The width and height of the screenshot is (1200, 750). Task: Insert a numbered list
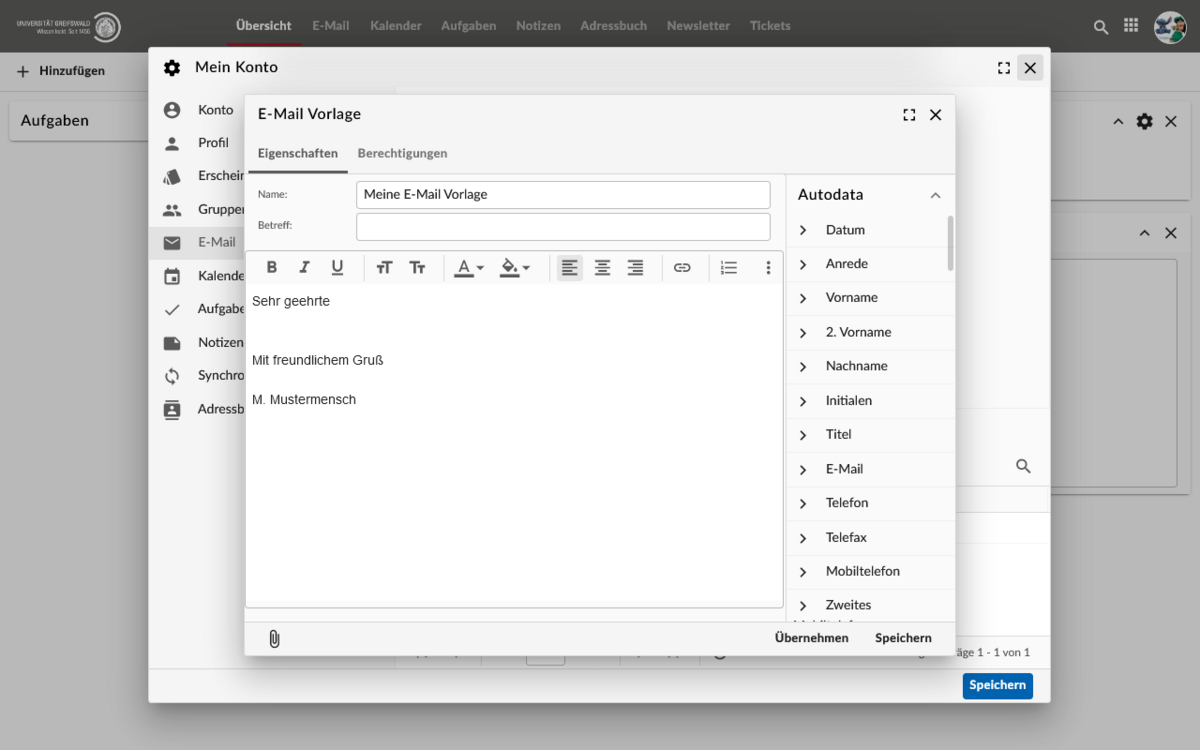tap(729, 268)
